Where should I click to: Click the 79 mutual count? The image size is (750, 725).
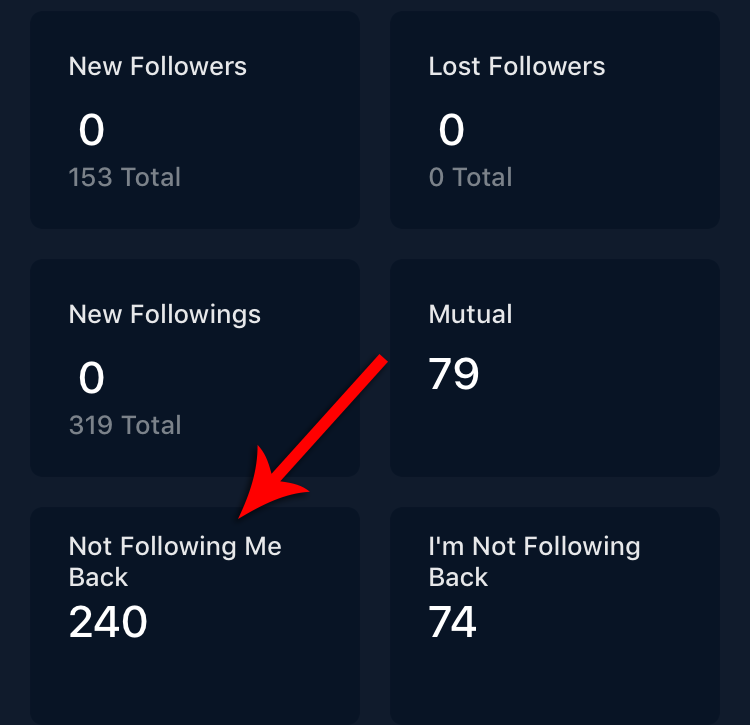(454, 374)
